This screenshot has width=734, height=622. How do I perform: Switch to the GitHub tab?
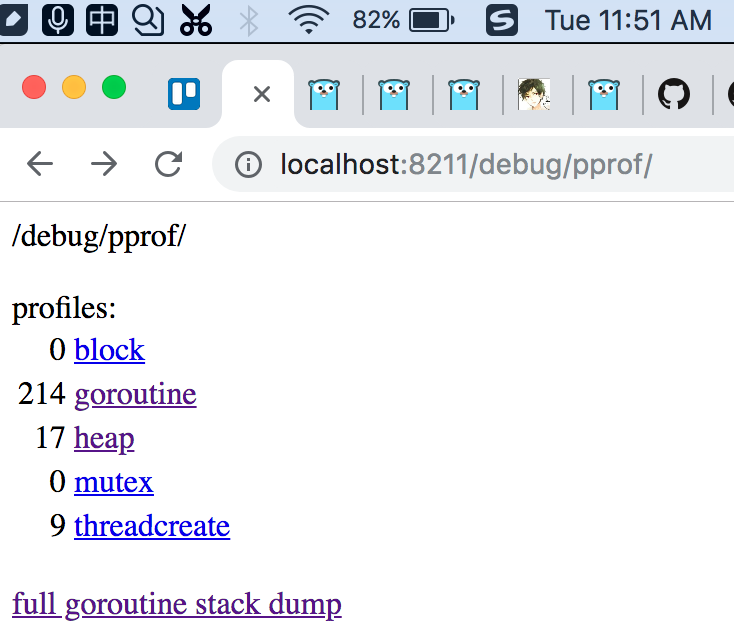pyautogui.click(x=674, y=94)
